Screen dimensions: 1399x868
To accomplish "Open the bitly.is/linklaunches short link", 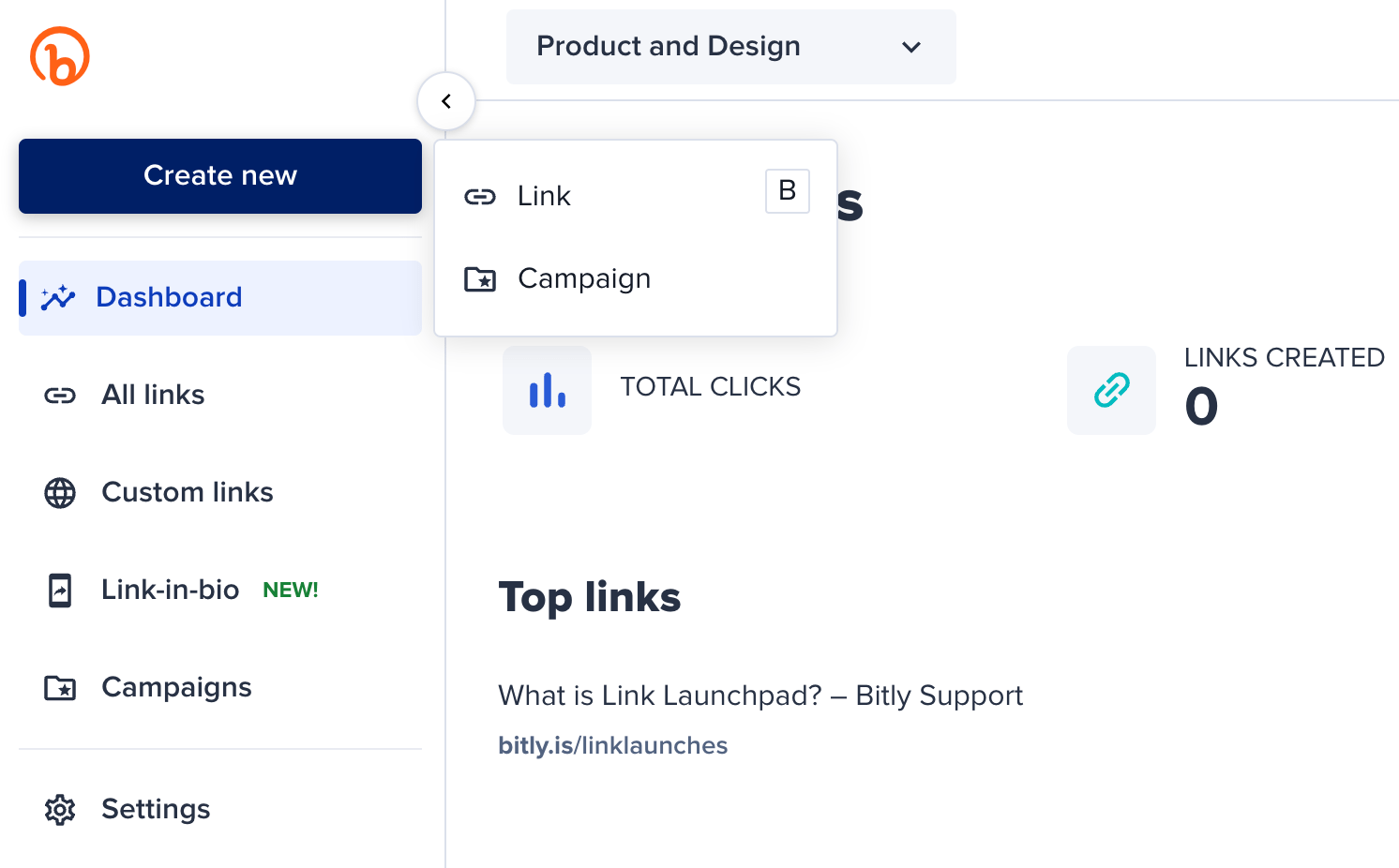I will (x=613, y=745).
